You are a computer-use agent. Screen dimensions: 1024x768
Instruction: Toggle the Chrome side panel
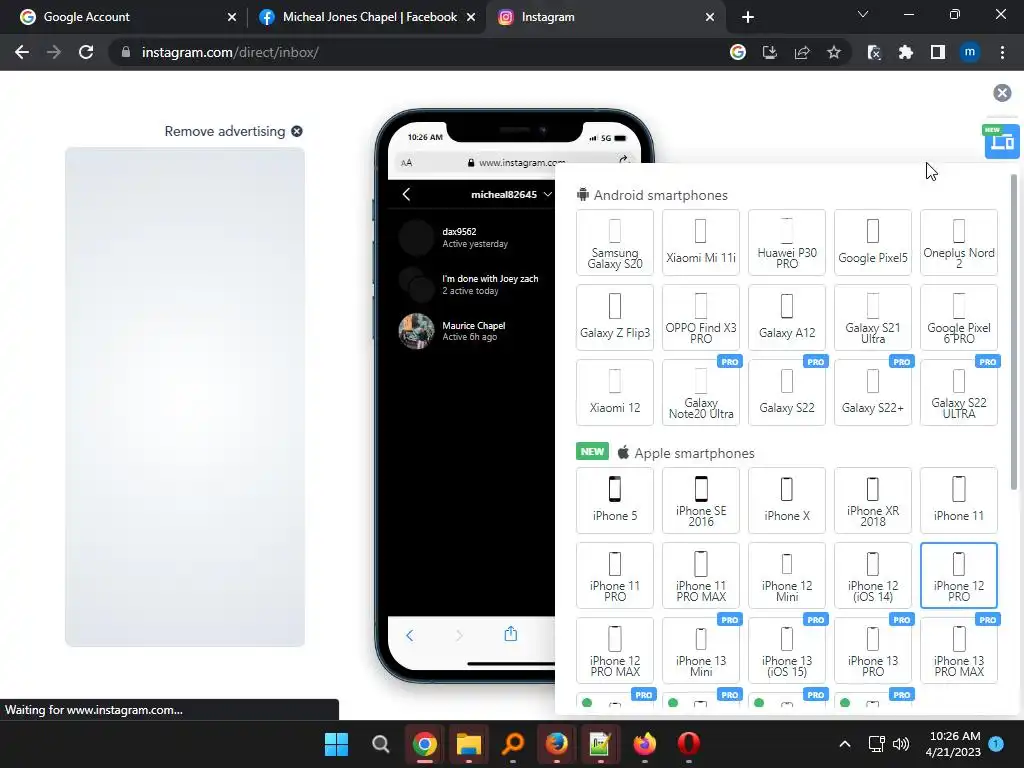pyautogui.click(x=937, y=52)
